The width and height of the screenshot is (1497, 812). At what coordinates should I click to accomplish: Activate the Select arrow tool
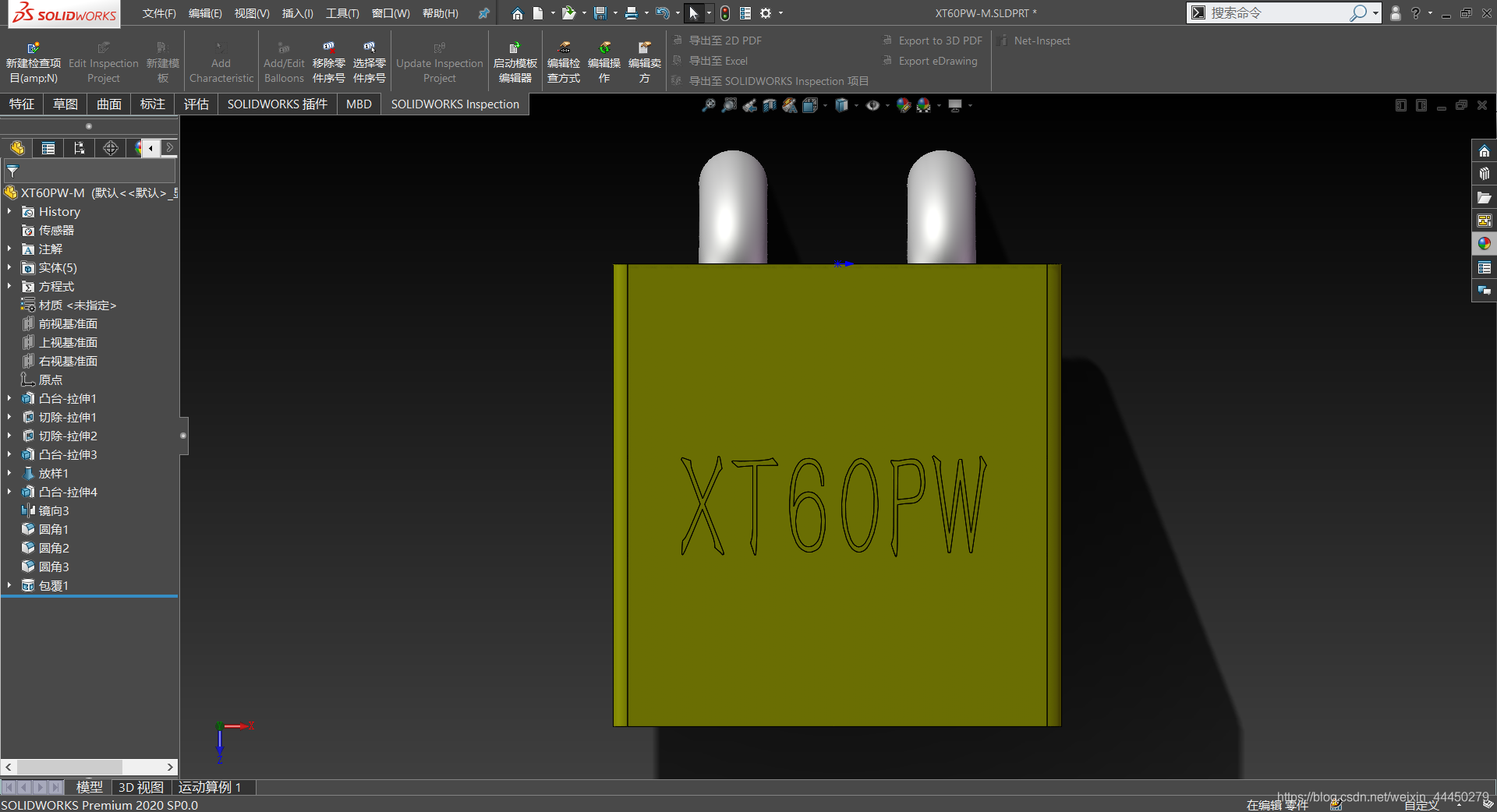pyautogui.click(x=693, y=13)
